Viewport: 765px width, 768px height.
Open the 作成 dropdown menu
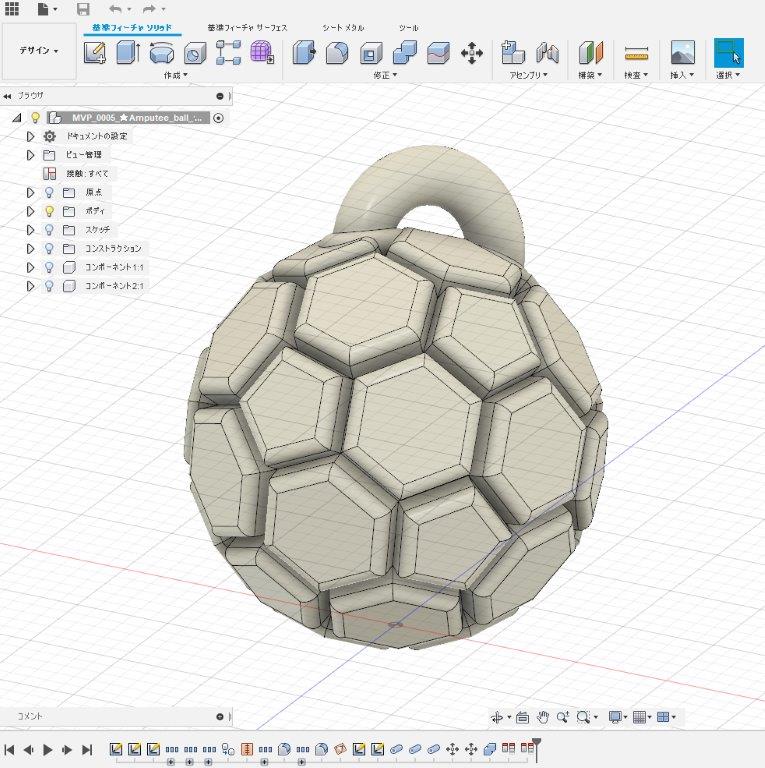pyautogui.click(x=176, y=75)
